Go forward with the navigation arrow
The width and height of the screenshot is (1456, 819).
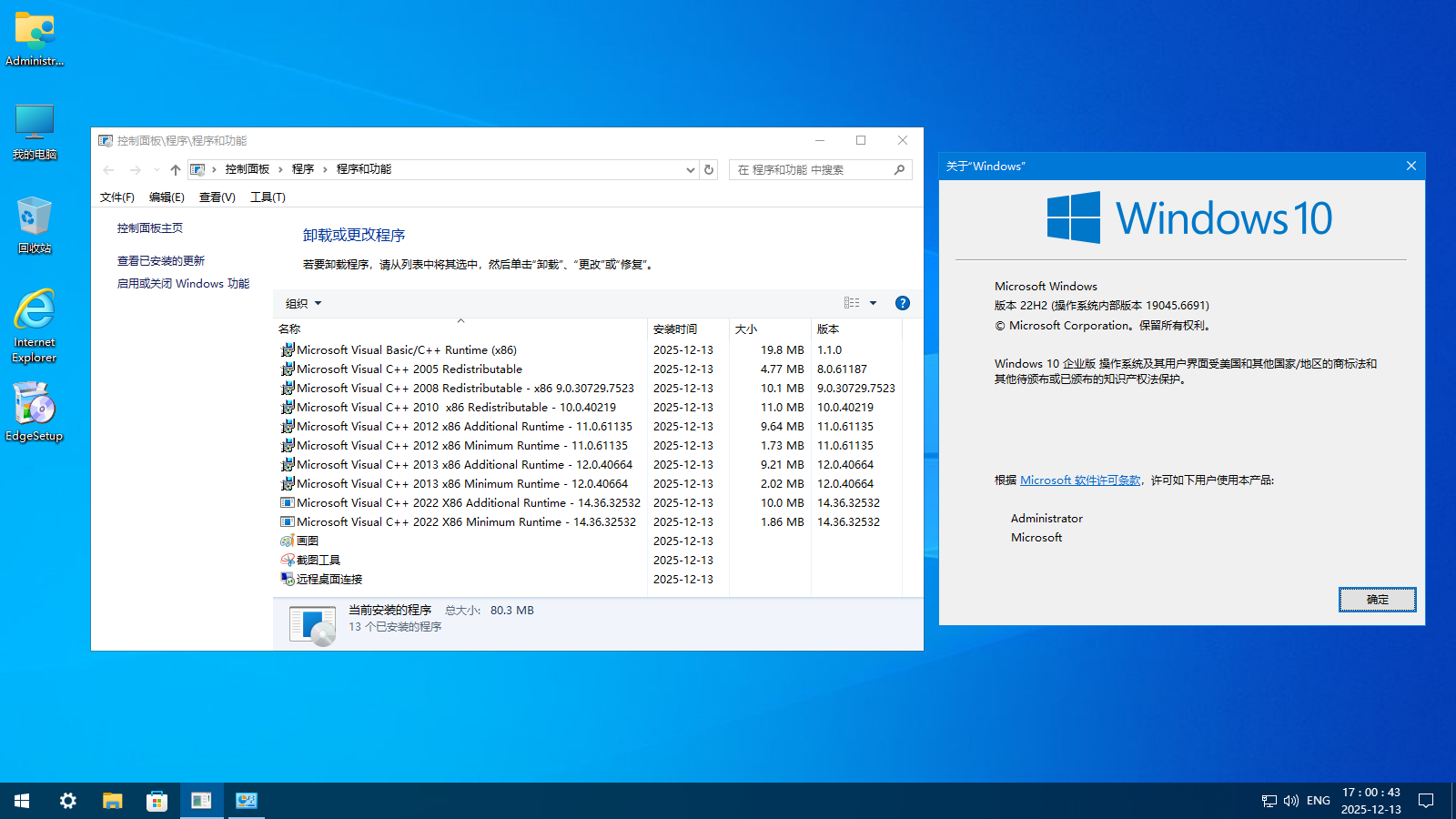[x=135, y=170]
